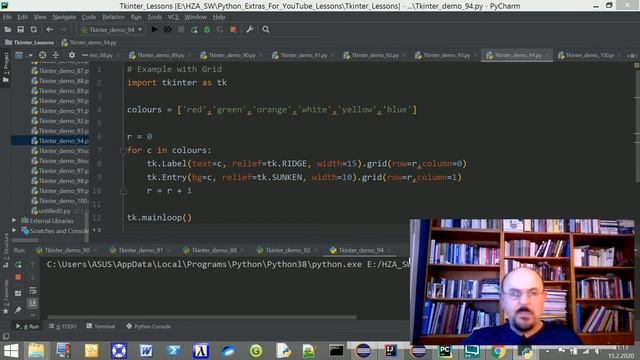Open search everywhere magnifier icon
This screenshot has width=640, height=360.
pos(266,29)
